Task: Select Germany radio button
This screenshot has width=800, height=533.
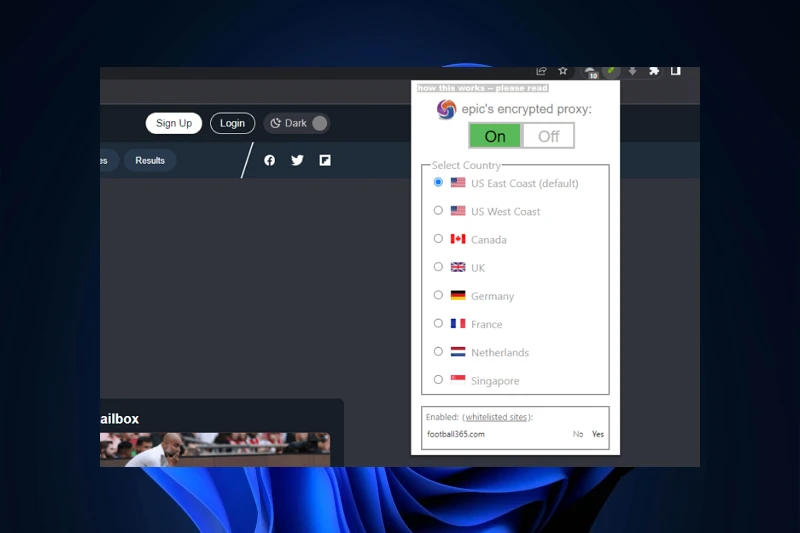Action: 438,295
